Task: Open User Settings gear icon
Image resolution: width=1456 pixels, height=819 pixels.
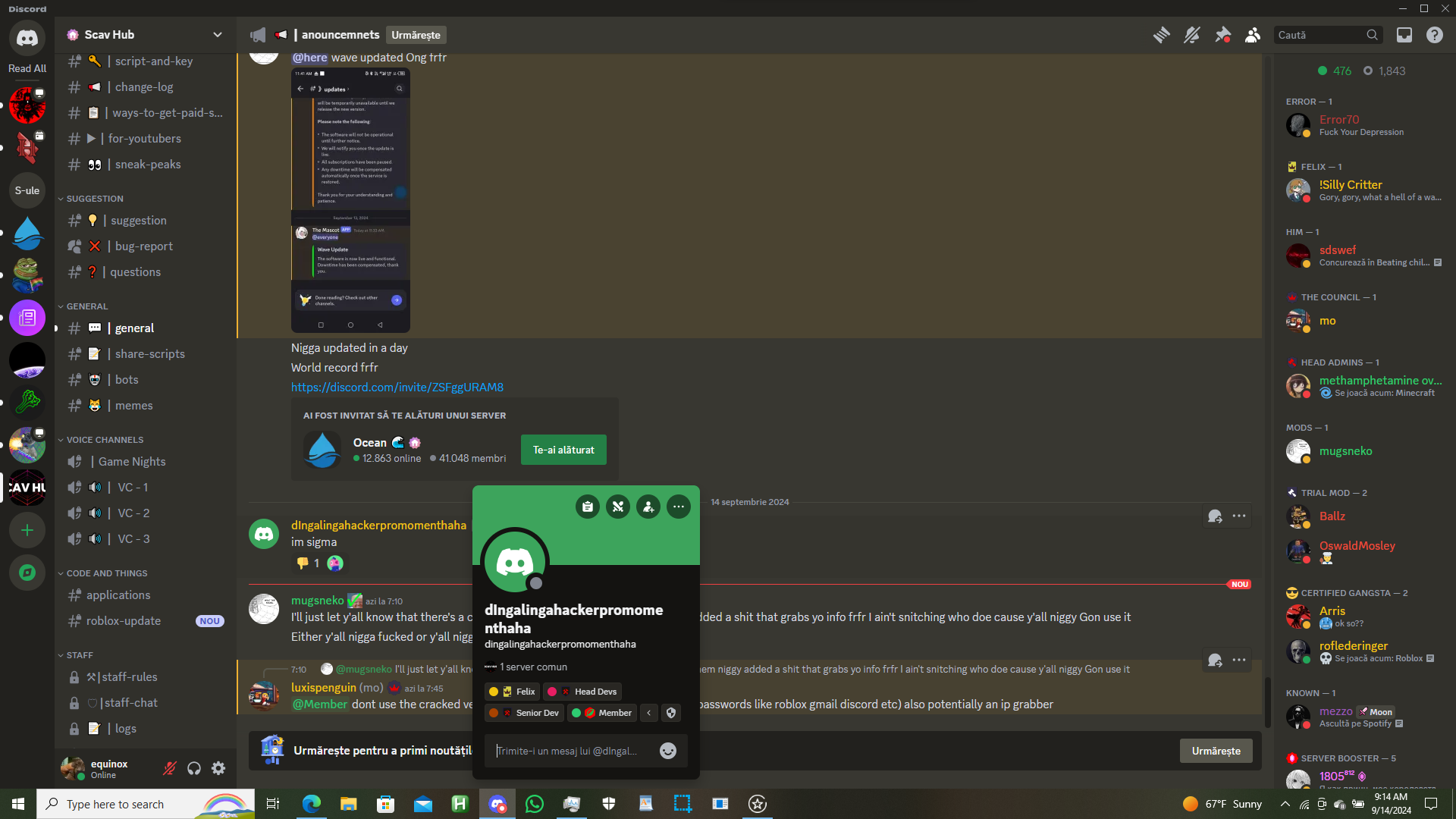Action: (x=218, y=768)
